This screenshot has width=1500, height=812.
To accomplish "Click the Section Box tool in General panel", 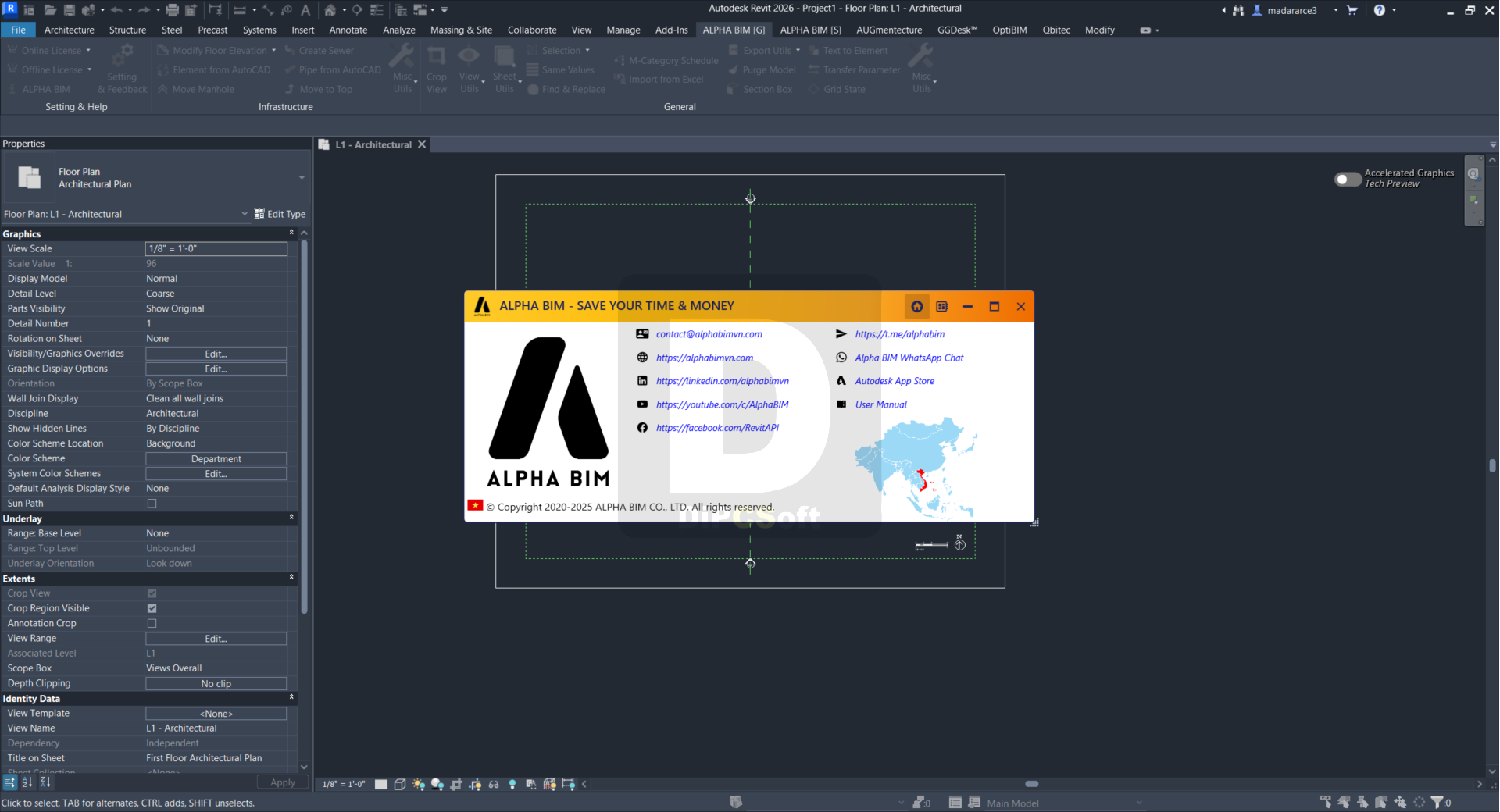I will (759, 89).
